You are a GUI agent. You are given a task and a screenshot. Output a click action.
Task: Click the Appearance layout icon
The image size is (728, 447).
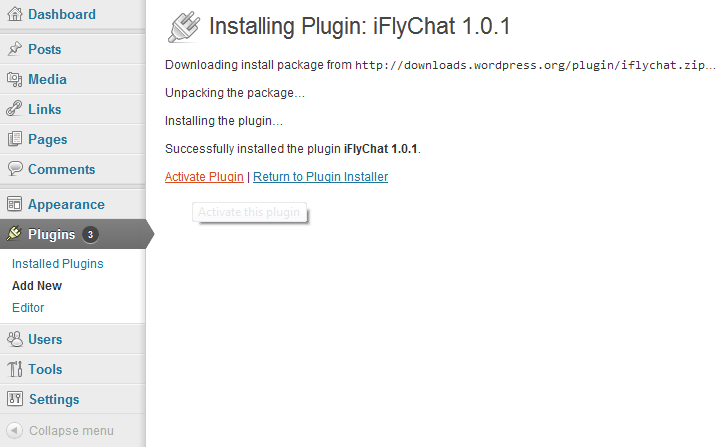pos(14,204)
